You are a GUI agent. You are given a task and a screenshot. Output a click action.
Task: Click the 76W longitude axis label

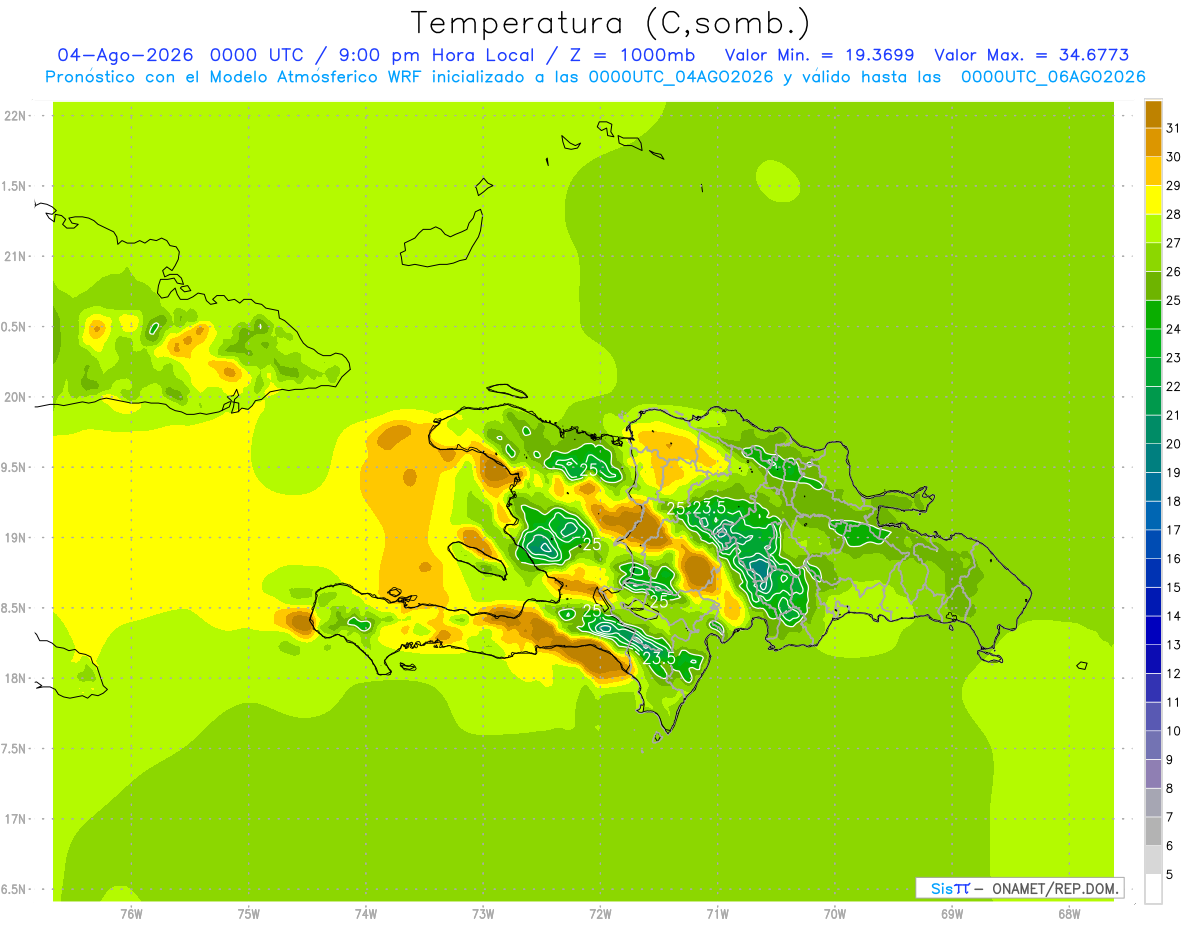(131, 913)
